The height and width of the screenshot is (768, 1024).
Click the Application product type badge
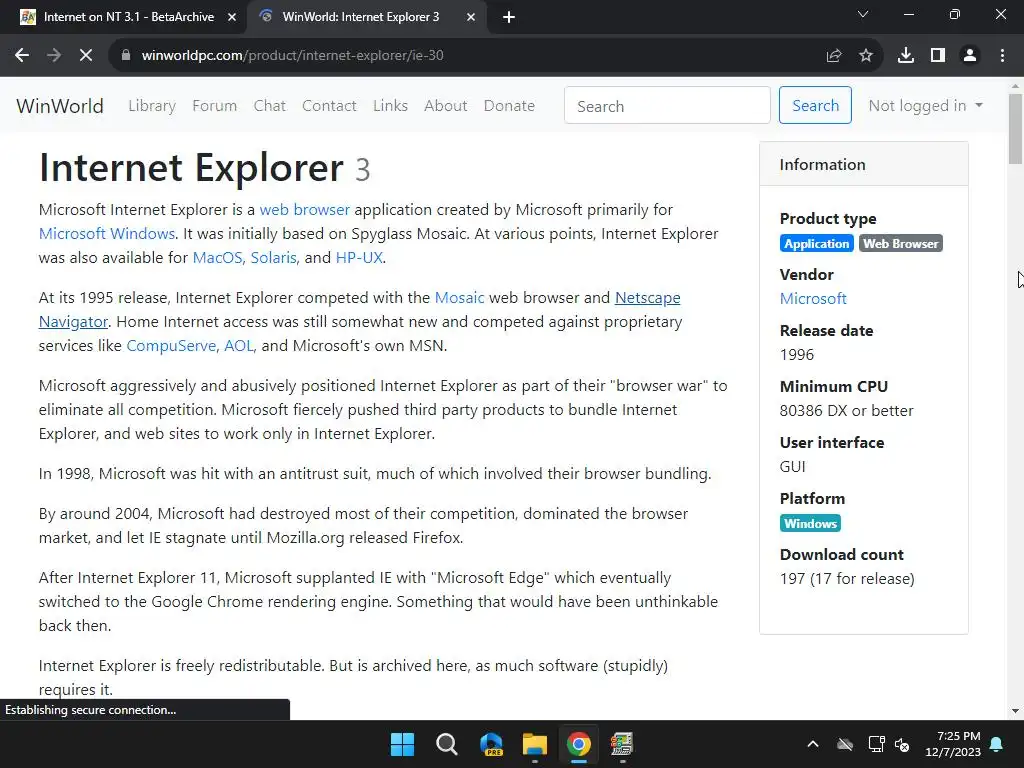(x=816, y=244)
